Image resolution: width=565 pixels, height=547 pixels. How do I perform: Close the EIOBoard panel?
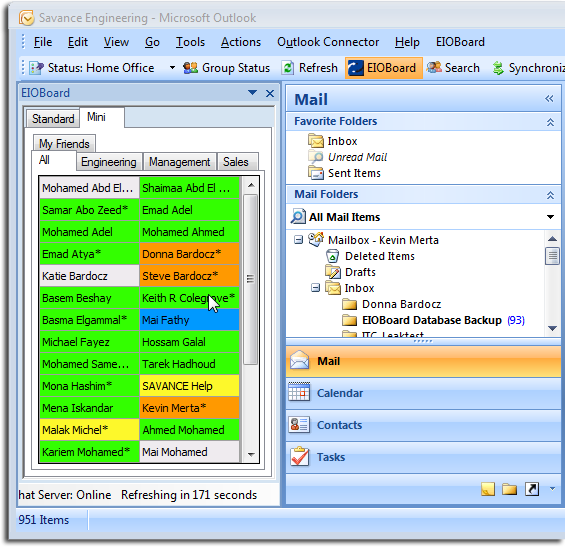[x=270, y=93]
